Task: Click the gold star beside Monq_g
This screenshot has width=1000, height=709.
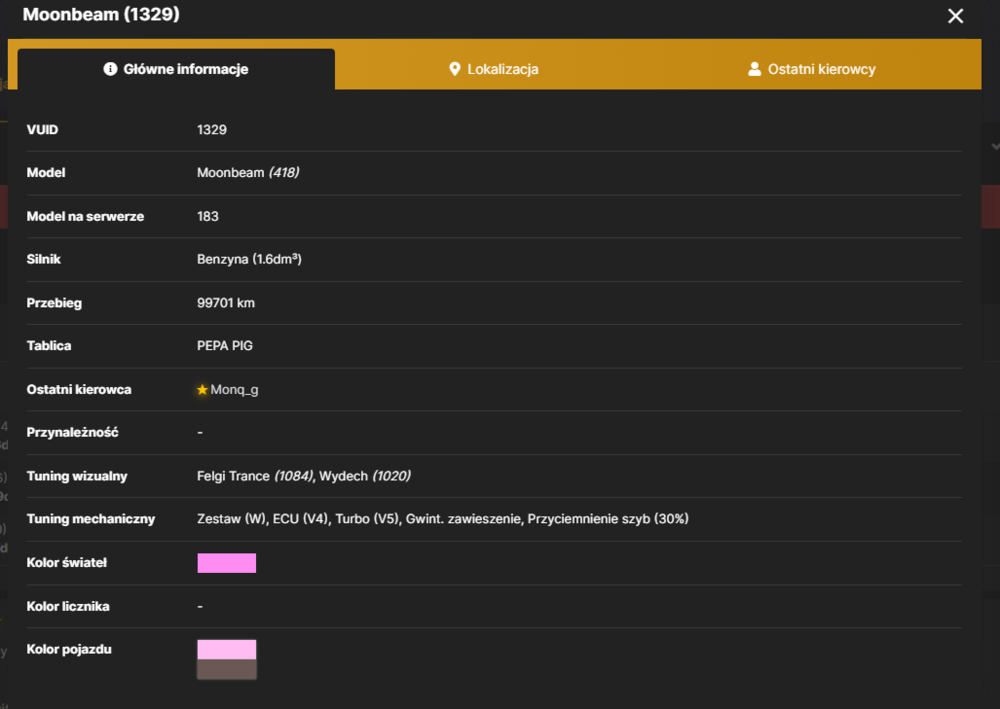Action: point(202,390)
